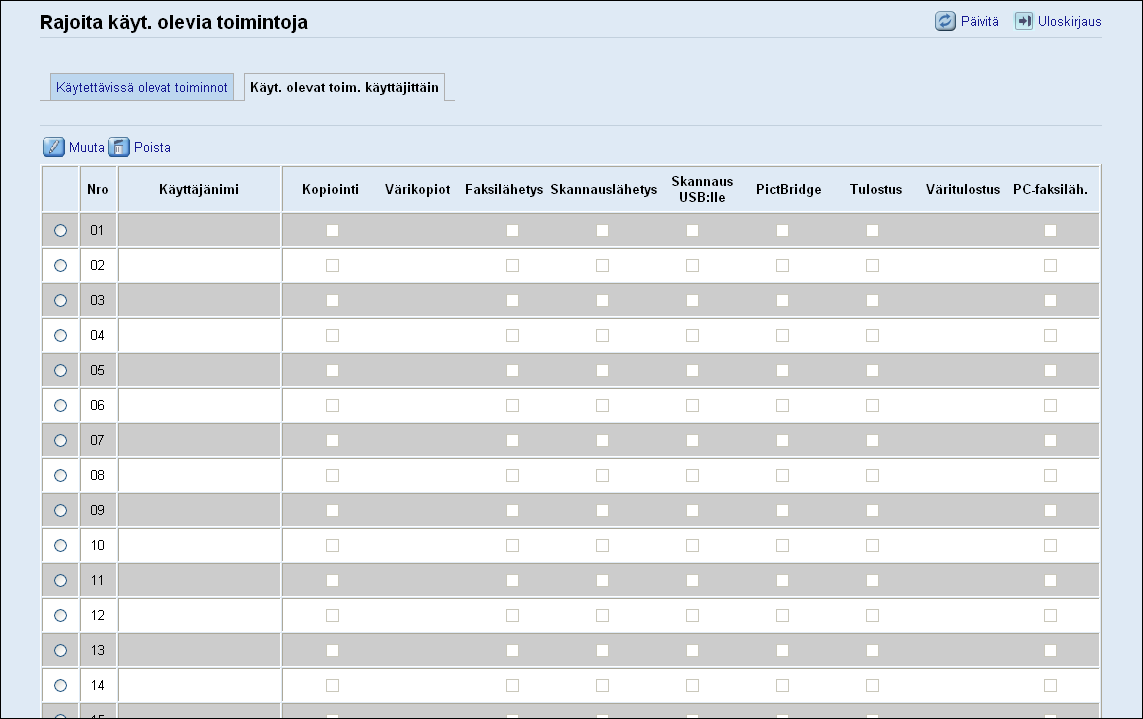This screenshot has width=1143, height=719.
Task: Toggle Faksilähetys checkbox for user 09
Action: (x=512, y=510)
